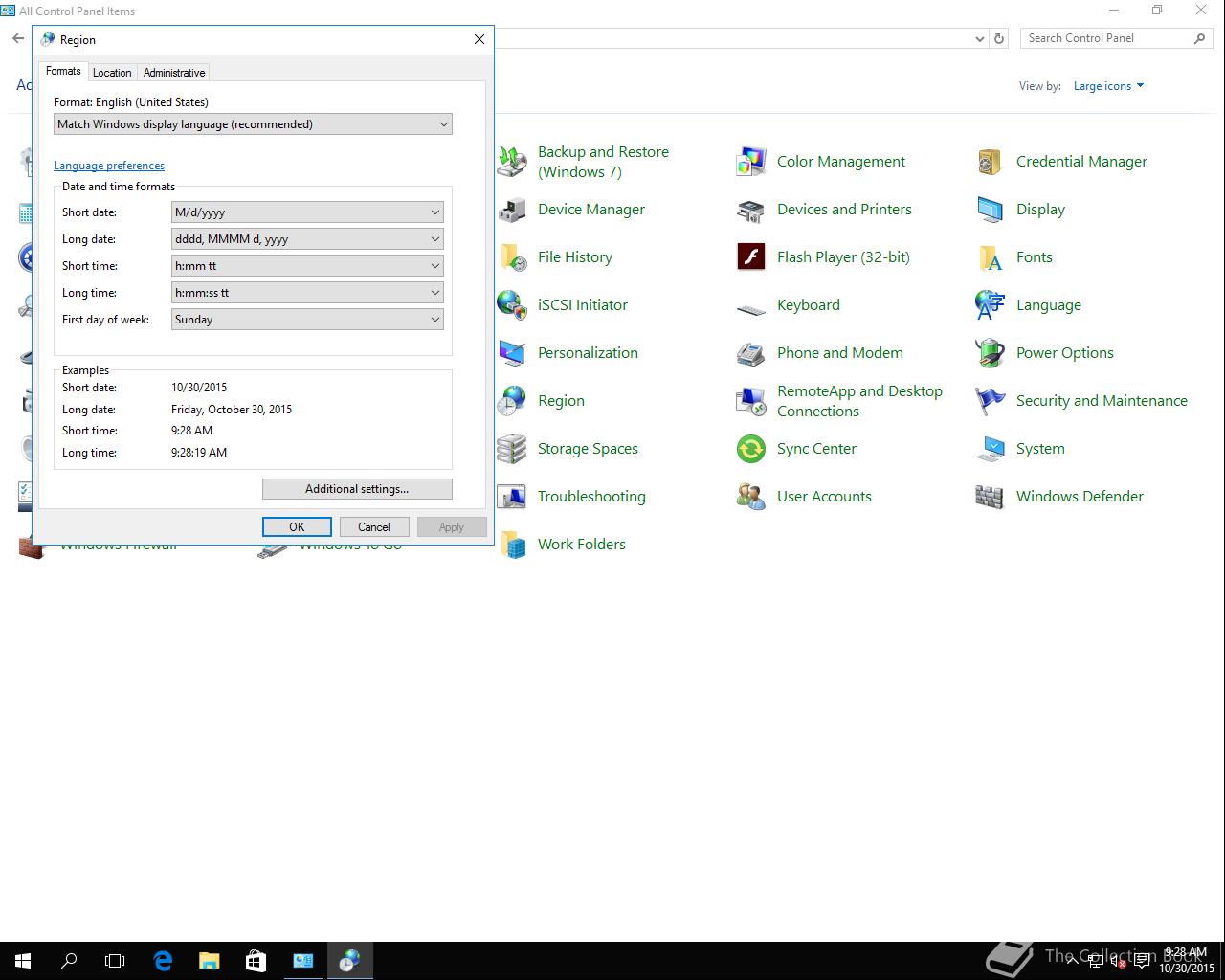
Task: Open the Fonts icon
Action: point(991,257)
